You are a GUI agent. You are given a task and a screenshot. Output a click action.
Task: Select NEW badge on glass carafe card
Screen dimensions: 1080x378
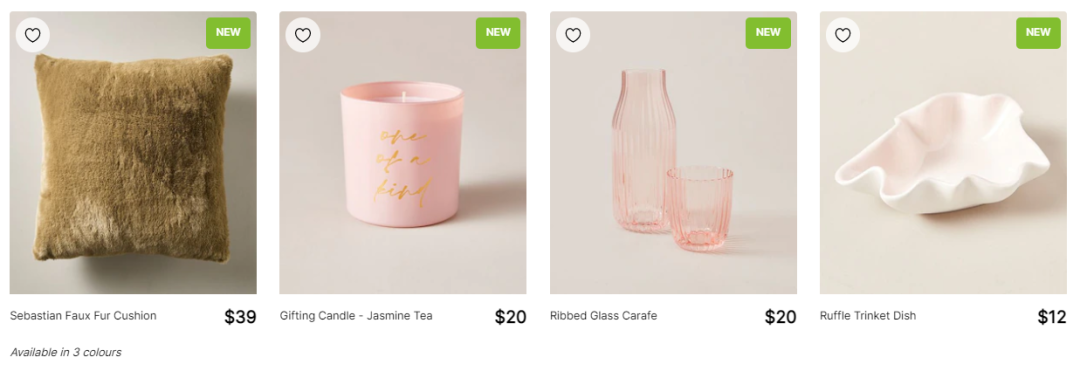point(768,32)
